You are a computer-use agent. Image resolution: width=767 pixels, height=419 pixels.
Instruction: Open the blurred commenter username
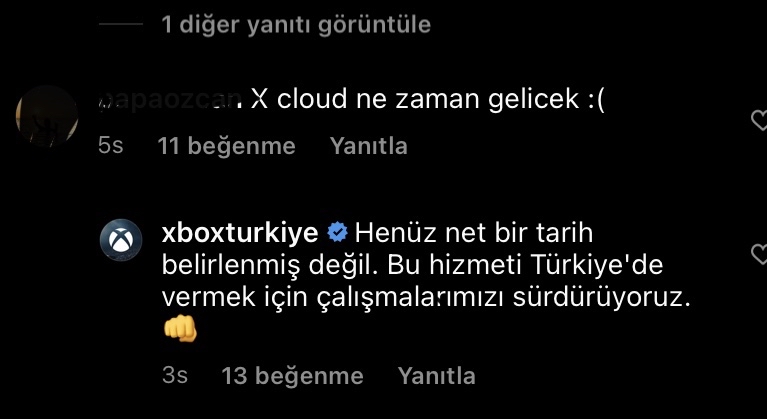[169, 100]
